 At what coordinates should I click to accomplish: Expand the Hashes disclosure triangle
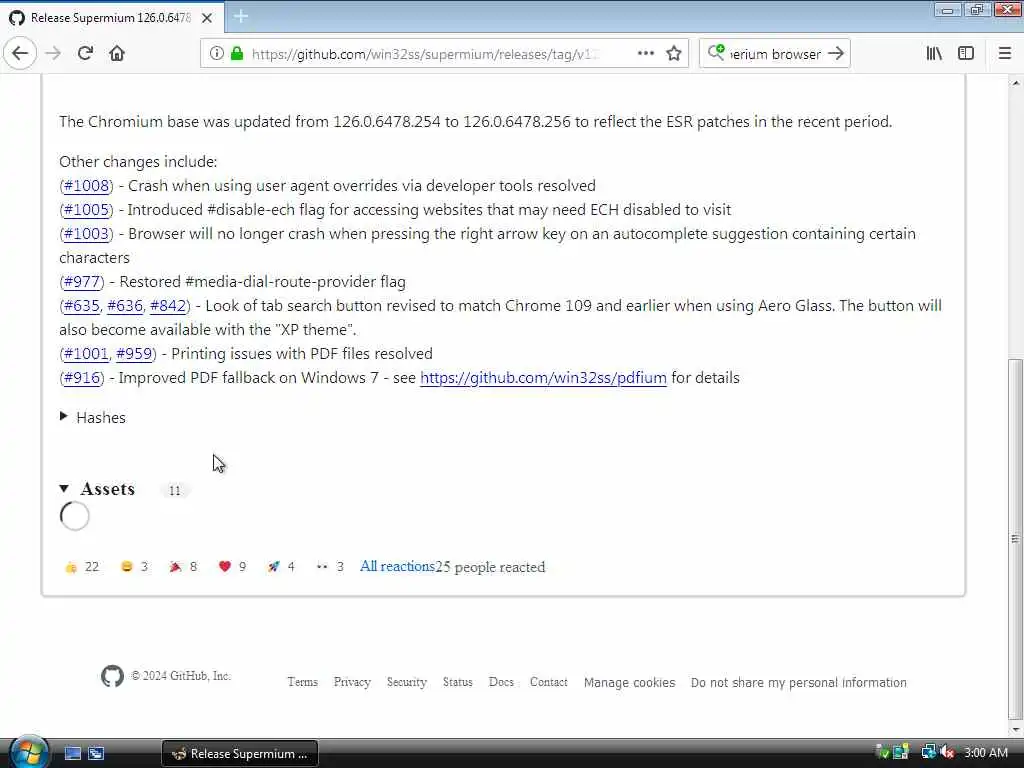[63, 417]
